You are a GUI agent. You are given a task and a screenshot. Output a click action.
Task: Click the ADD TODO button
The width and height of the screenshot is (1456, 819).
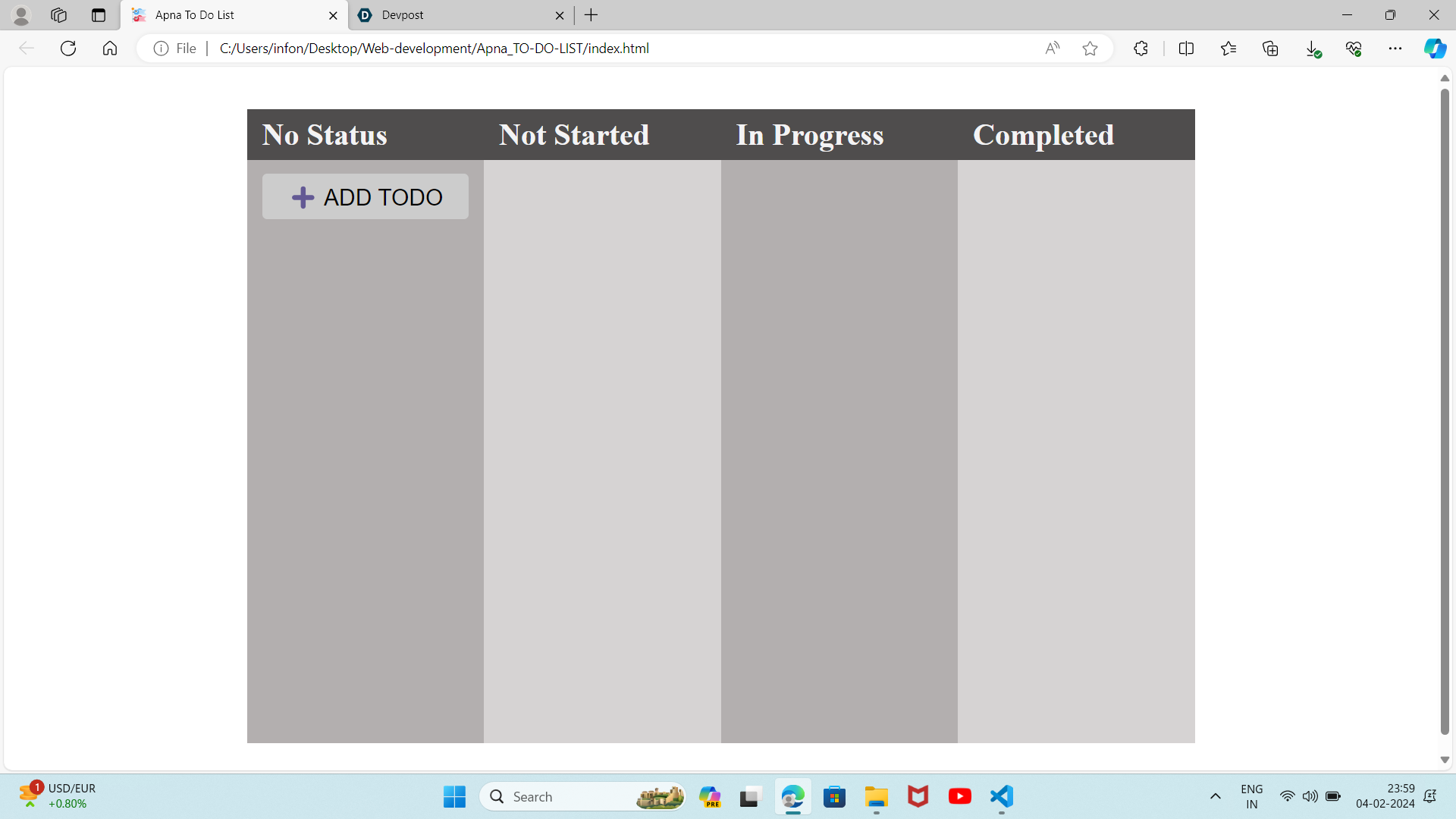coord(365,197)
